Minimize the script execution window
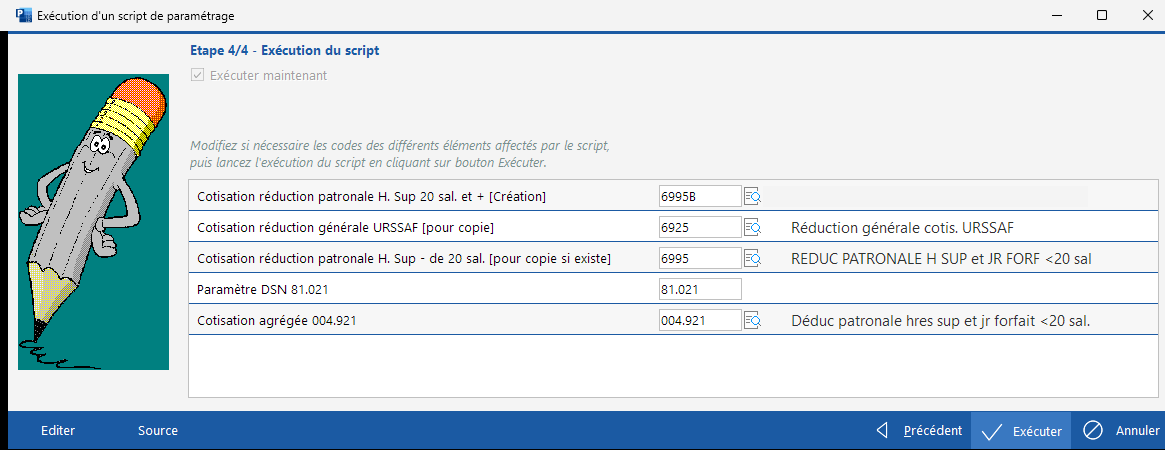The height and width of the screenshot is (450, 1165). pyautogui.click(x=1056, y=16)
